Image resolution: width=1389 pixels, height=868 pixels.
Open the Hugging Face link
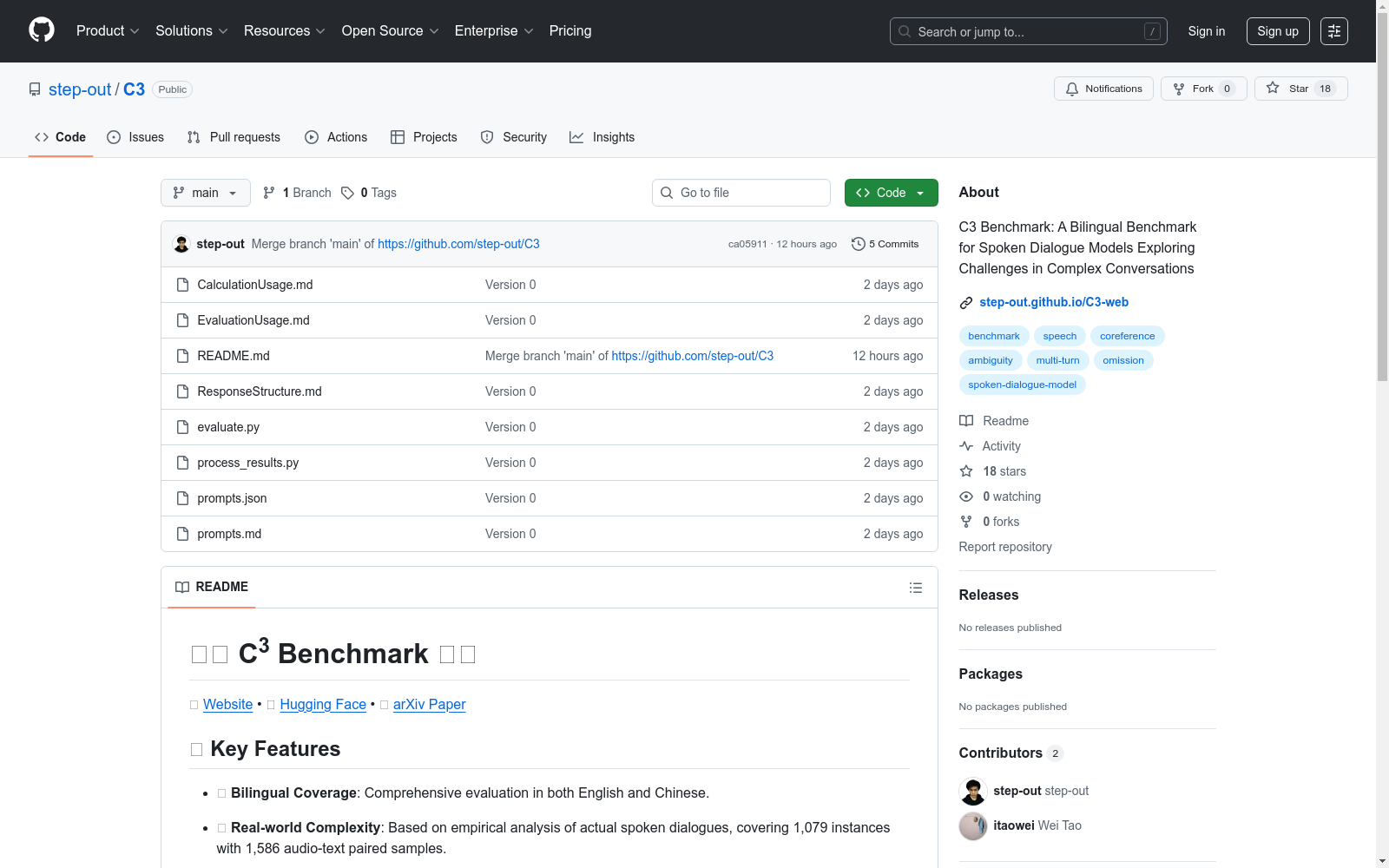point(323,705)
